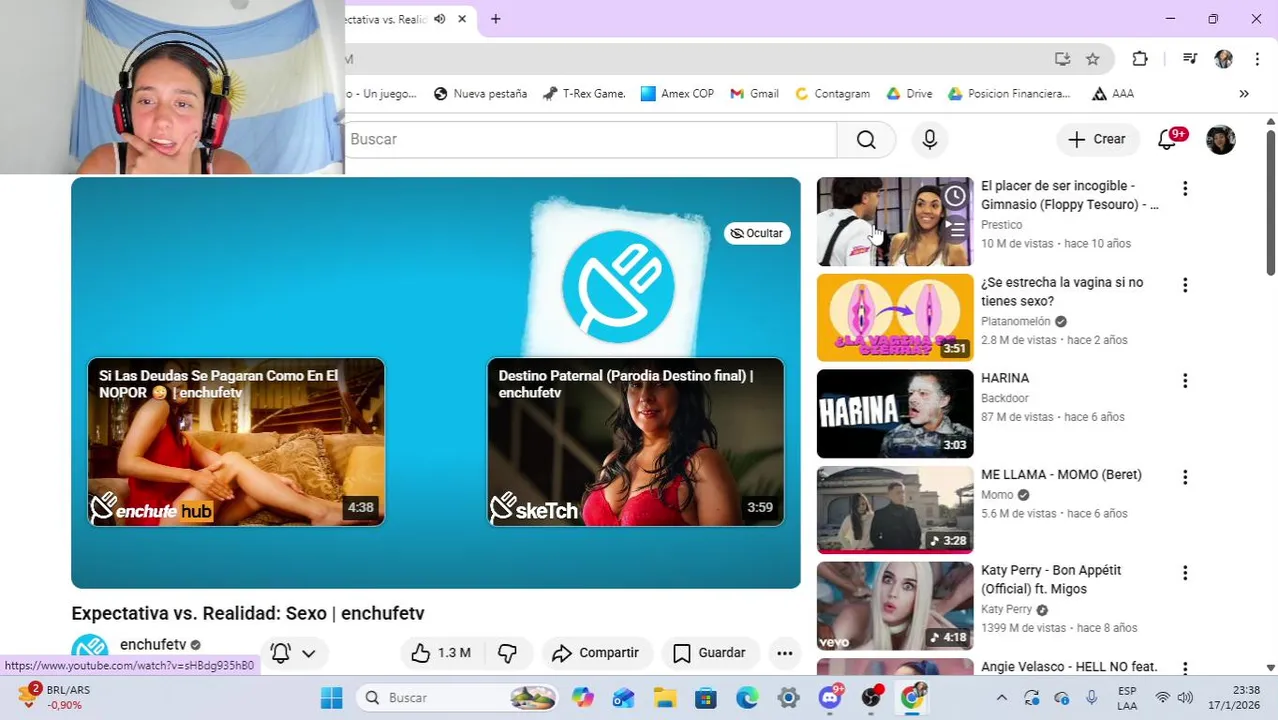Viewport: 1278px width, 720px height.
Task: Switch to the 'Expectativa vs. Realid' browser tab
Action: pos(385,19)
